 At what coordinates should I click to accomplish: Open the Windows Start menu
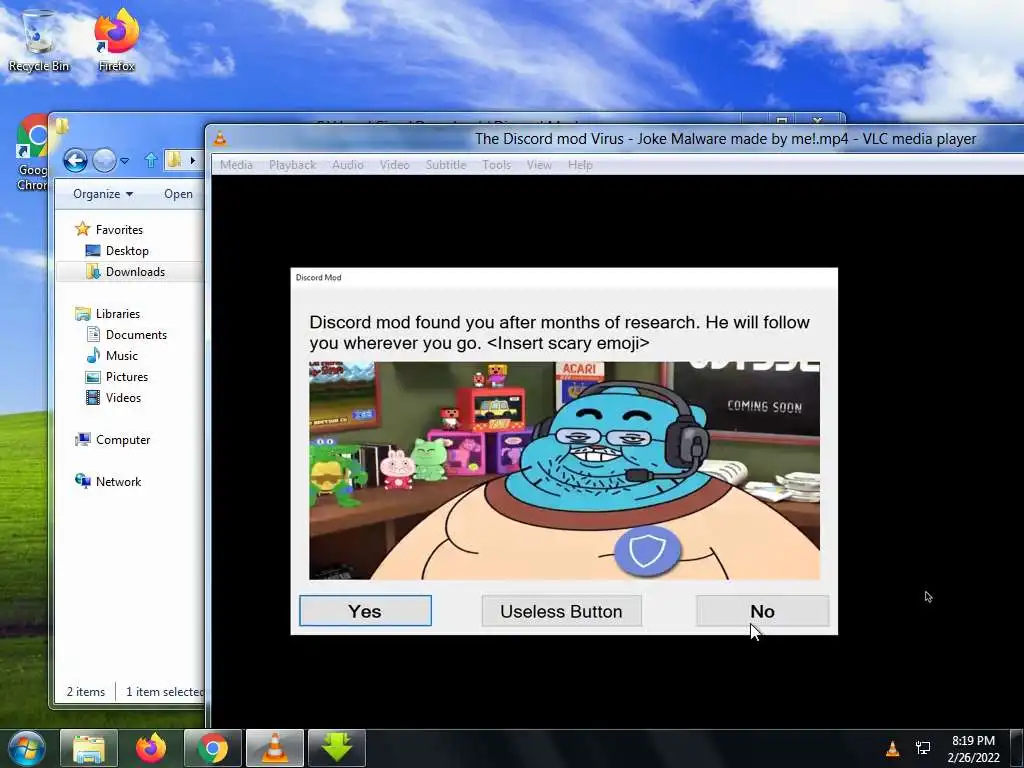pyautogui.click(x=27, y=748)
